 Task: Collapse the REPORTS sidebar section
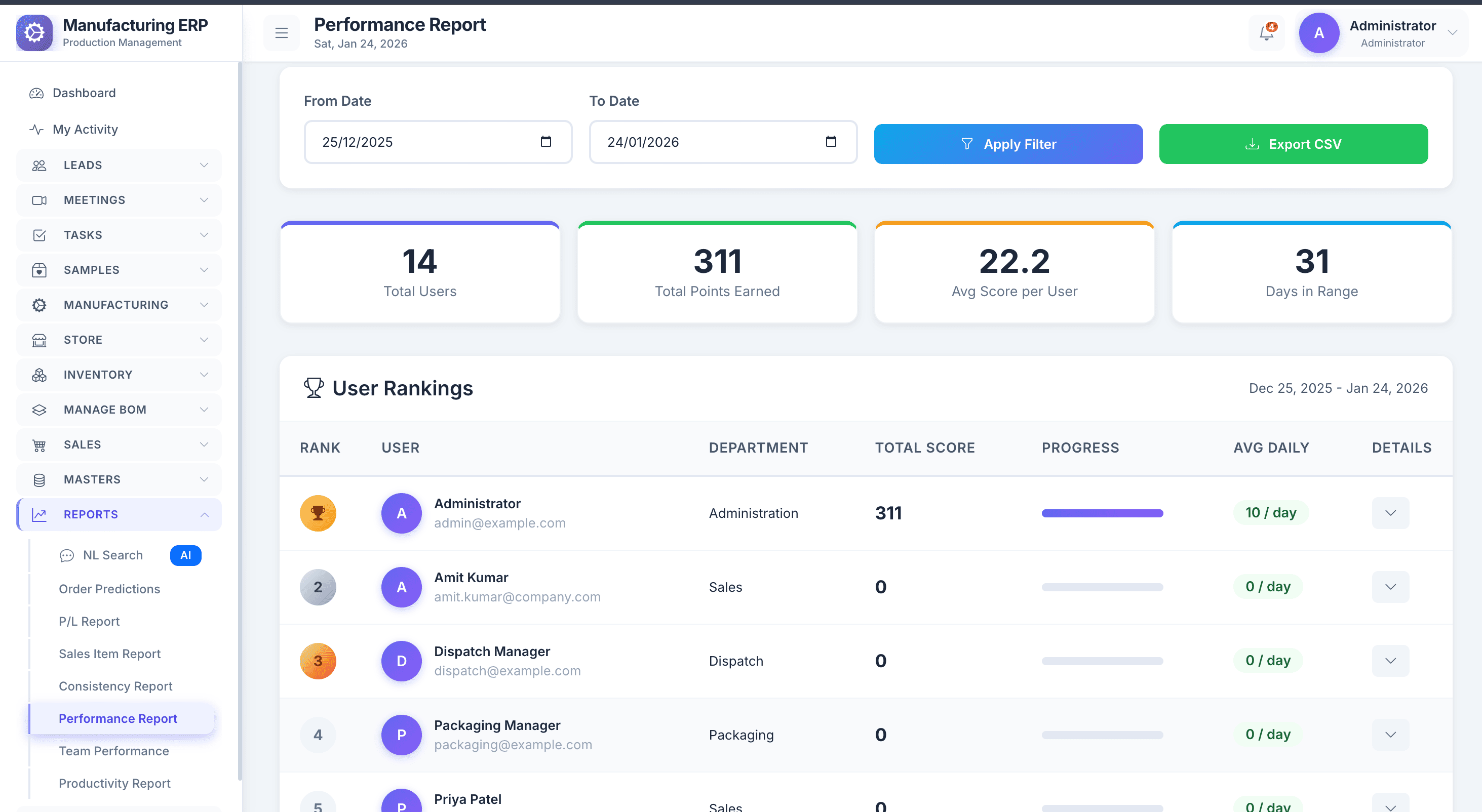[x=119, y=515]
